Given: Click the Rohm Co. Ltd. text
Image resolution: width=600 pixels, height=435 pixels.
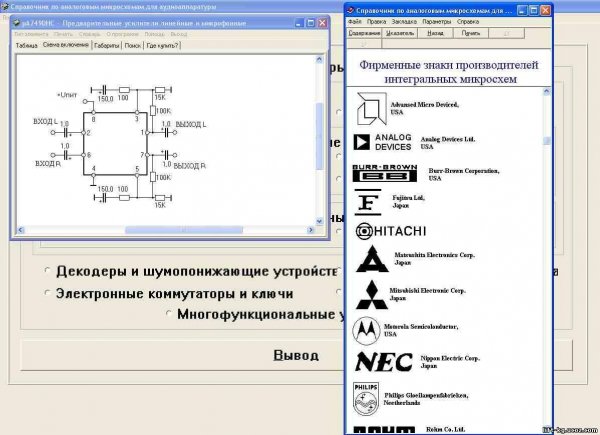Looking at the screenshot, I should tap(445, 430).
